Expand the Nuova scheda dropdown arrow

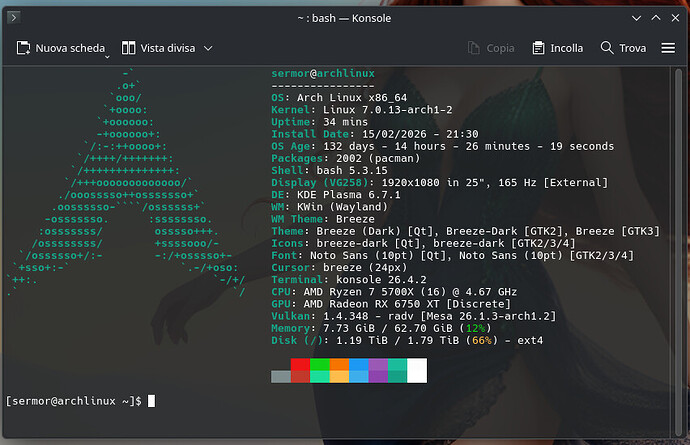coord(107,57)
